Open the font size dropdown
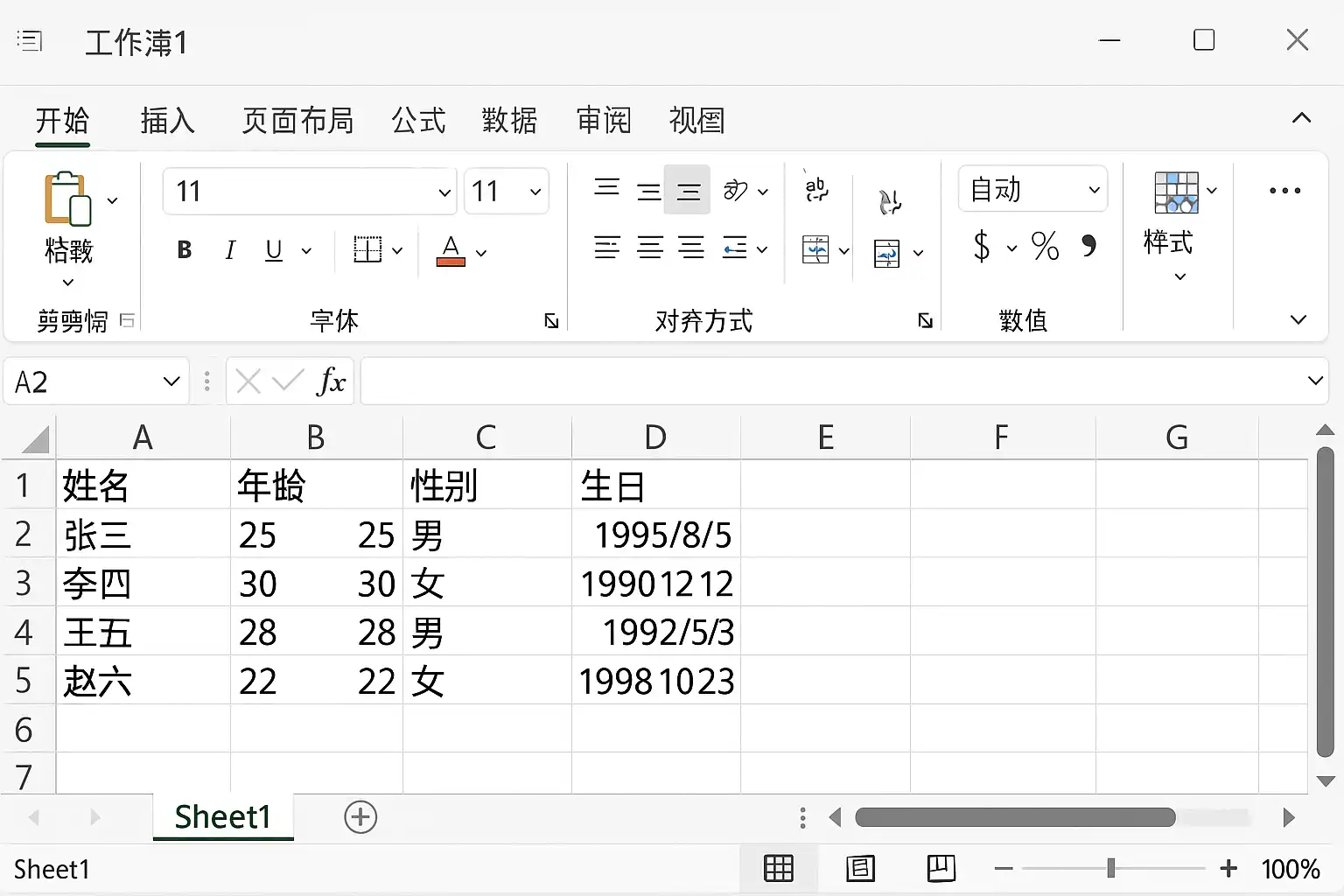The width and height of the screenshot is (1344, 896). coord(507,191)
